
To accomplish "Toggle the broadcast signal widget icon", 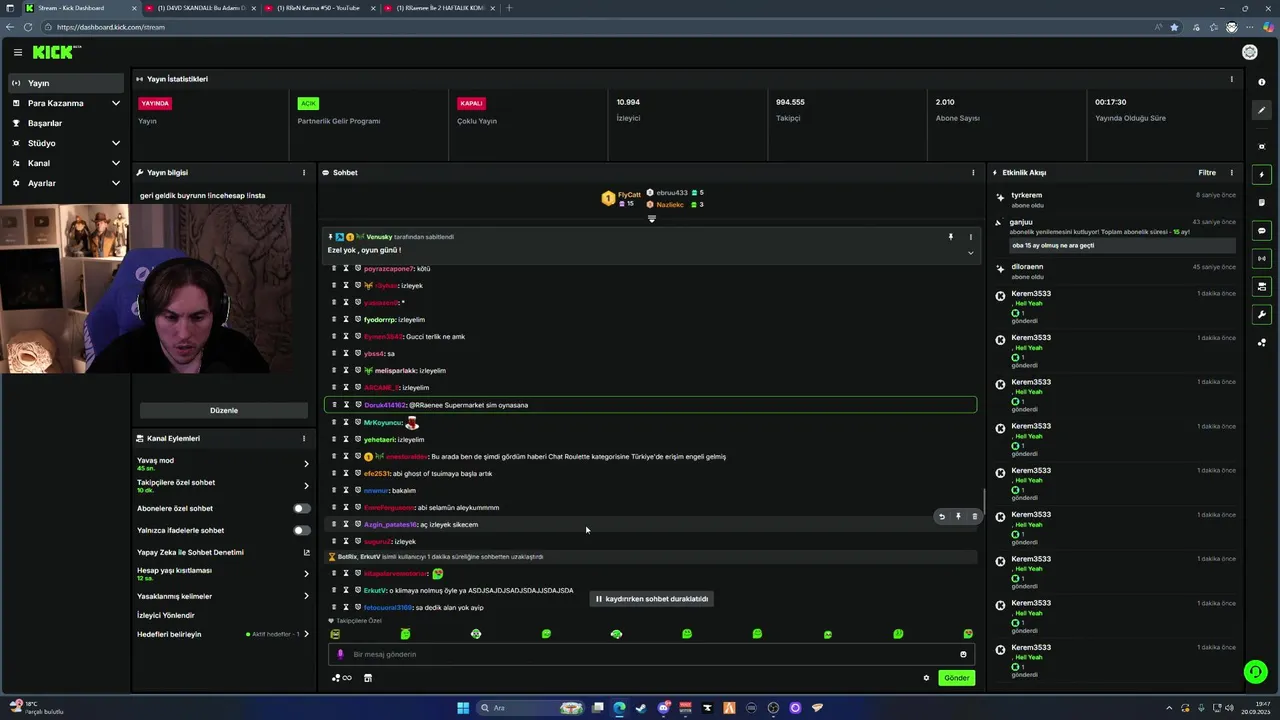I will (1262, 258).
